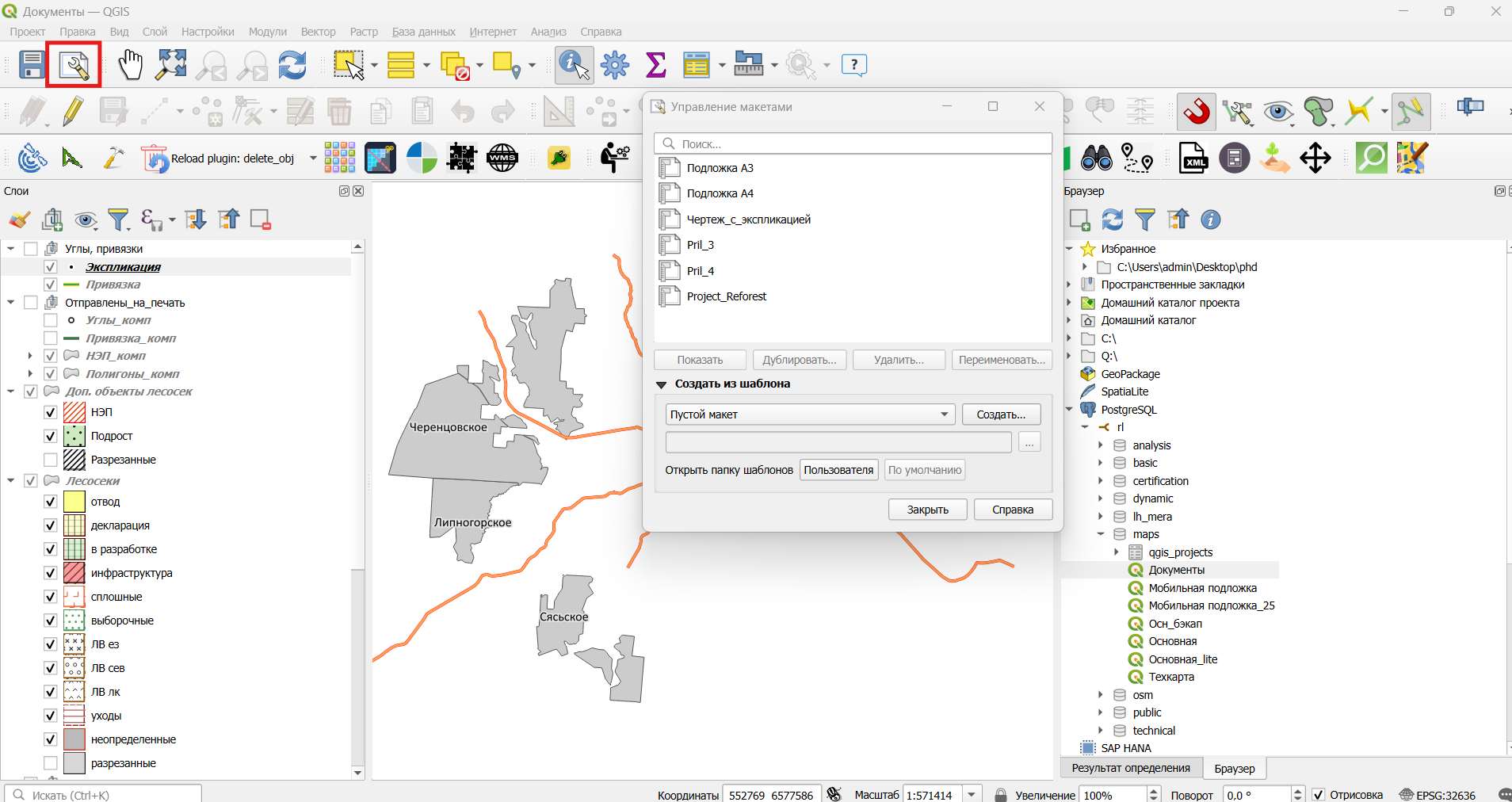Screen dimensions: 1512x802
Task: Enable the Разрезанные layer checkbox
Action: [x=50, y=460]
